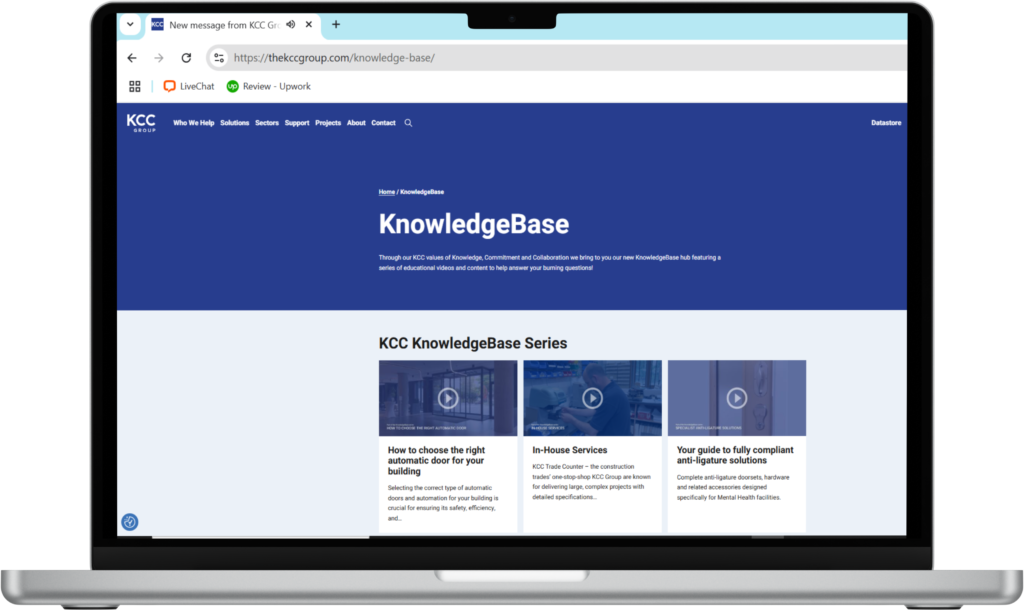Open the About menu

click(356, 123)
